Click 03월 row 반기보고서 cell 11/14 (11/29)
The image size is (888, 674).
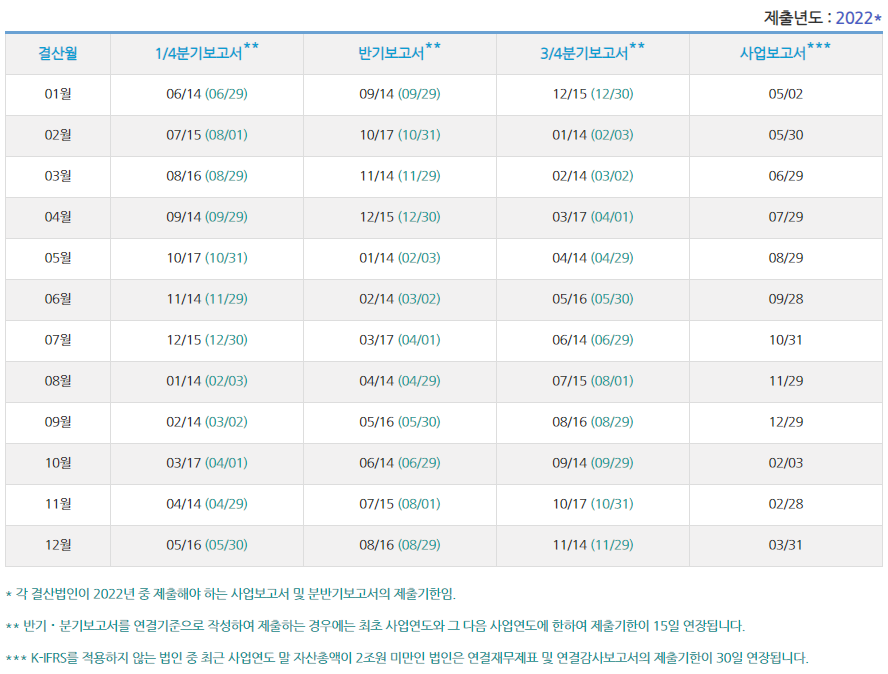pyautogui.click(x=400, y=176)
